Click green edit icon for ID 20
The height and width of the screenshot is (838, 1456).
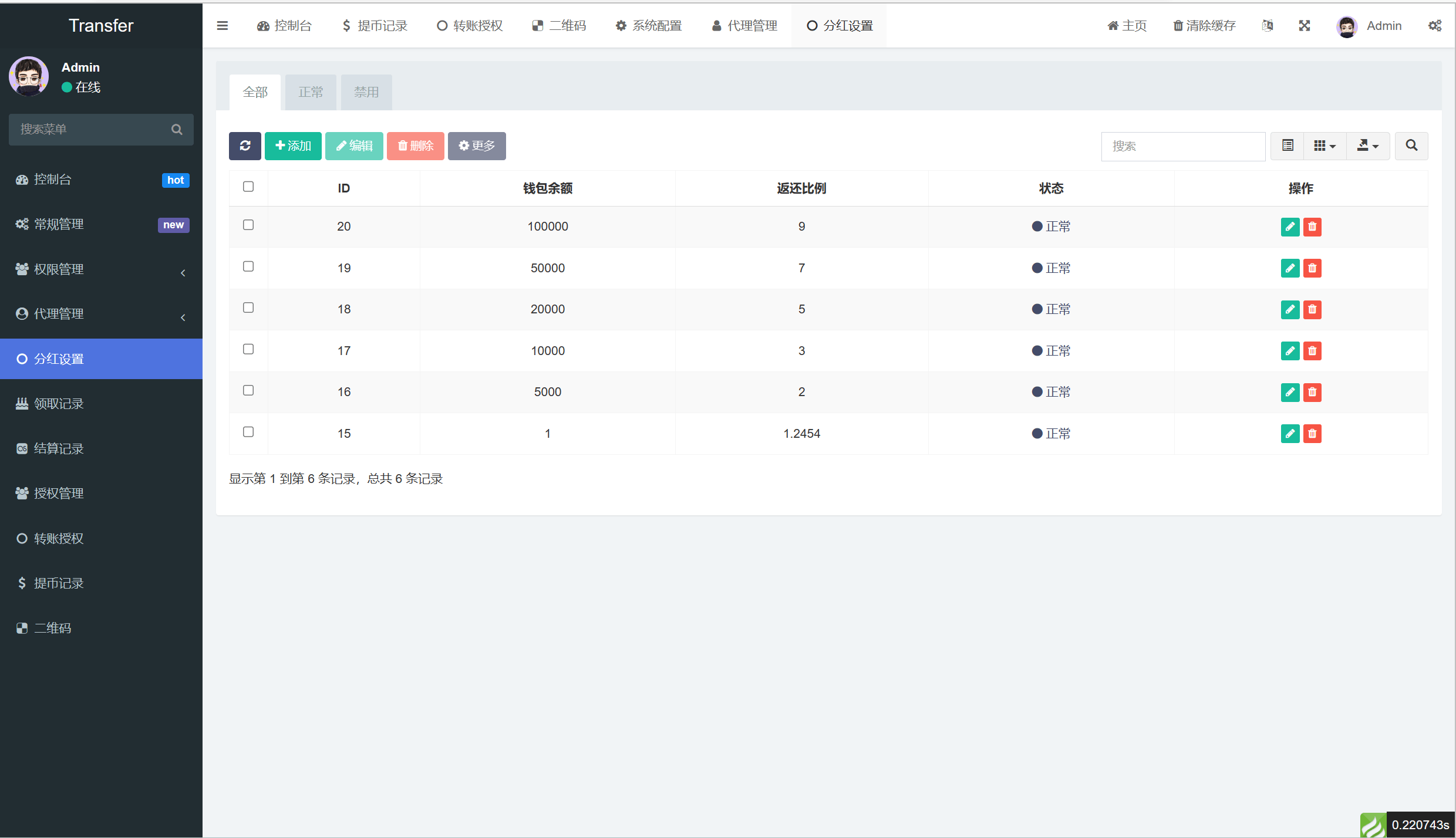(1290, 227)
